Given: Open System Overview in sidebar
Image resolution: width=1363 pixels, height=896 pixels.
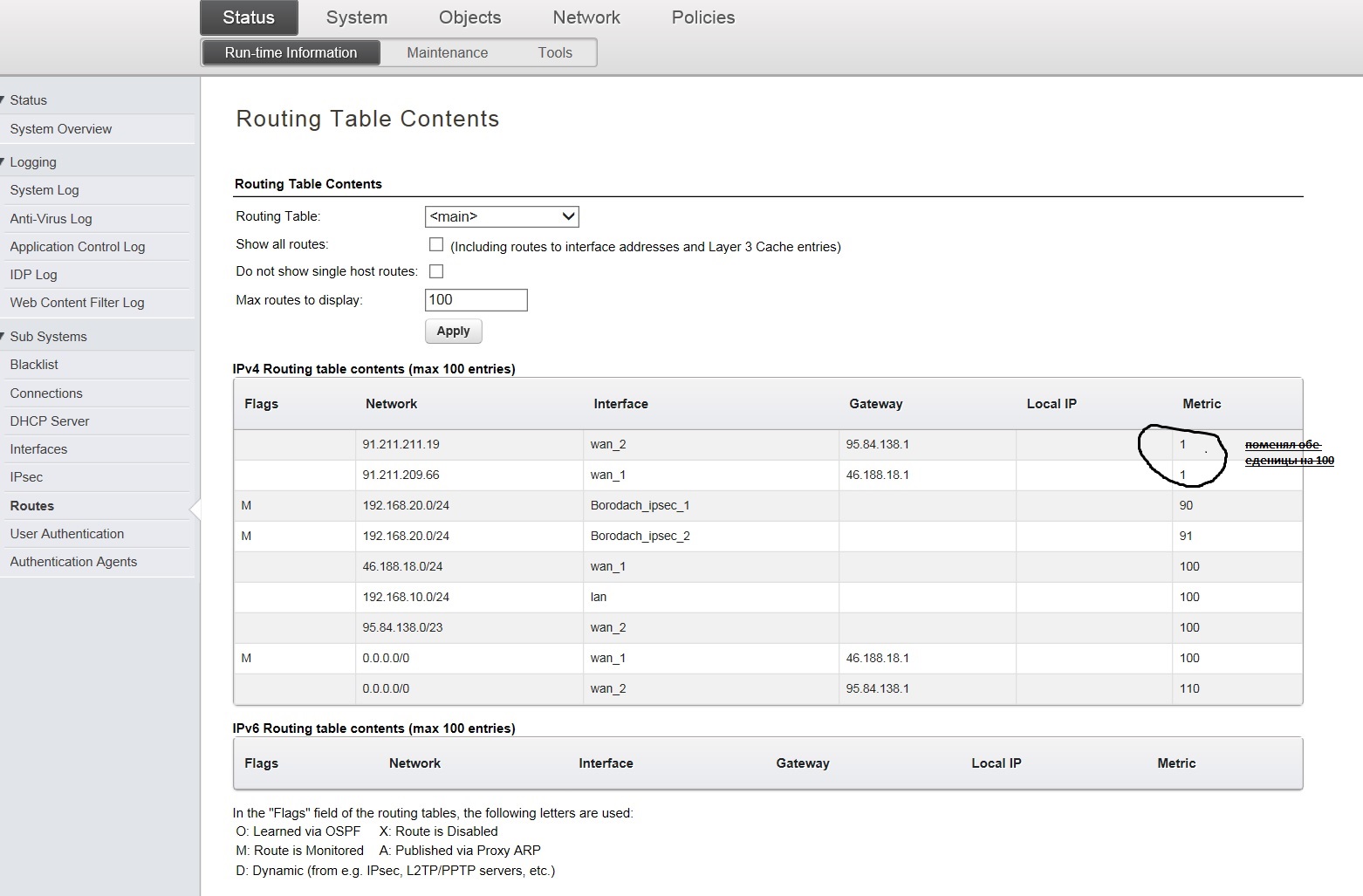Looking at the screenshot, I should pos(61,129).
